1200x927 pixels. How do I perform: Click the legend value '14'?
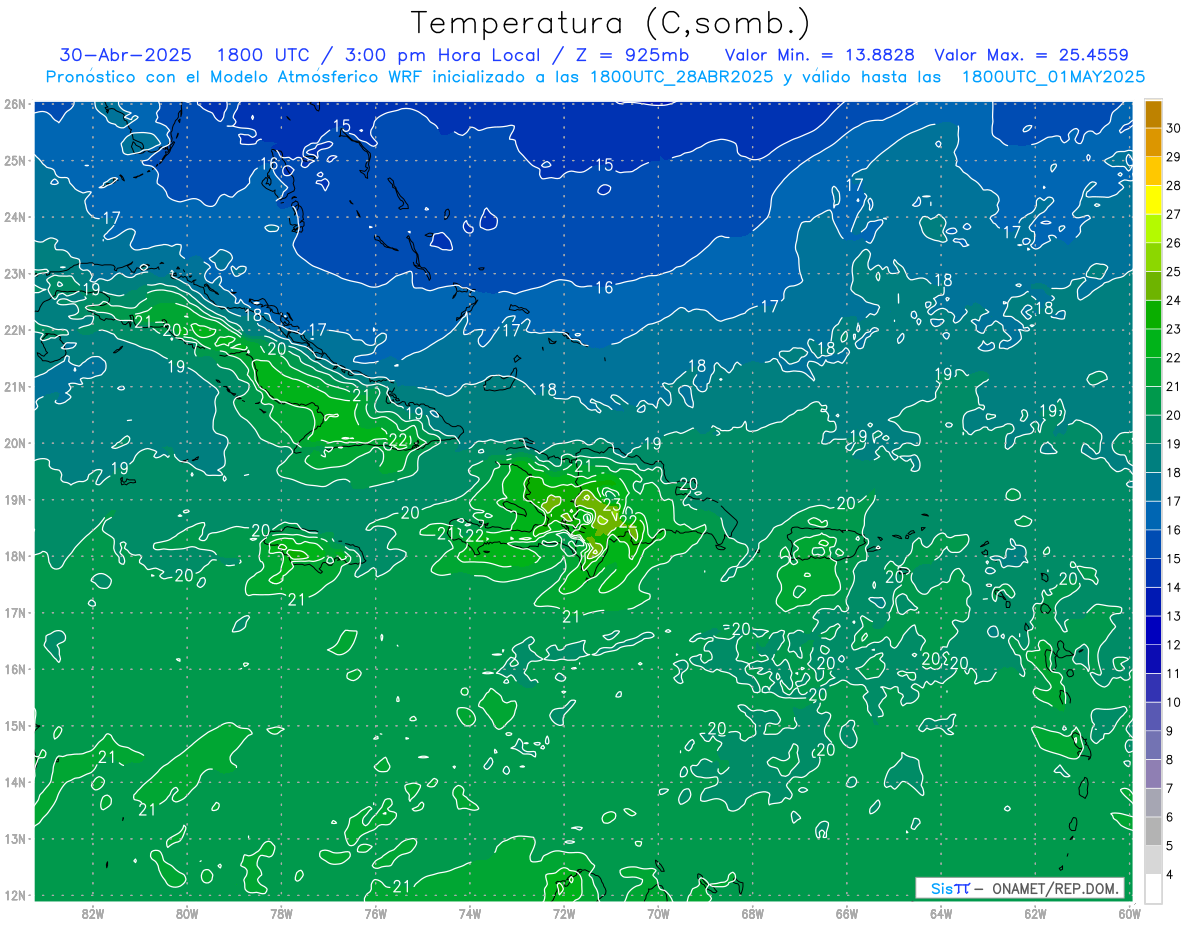(1173, 587)
